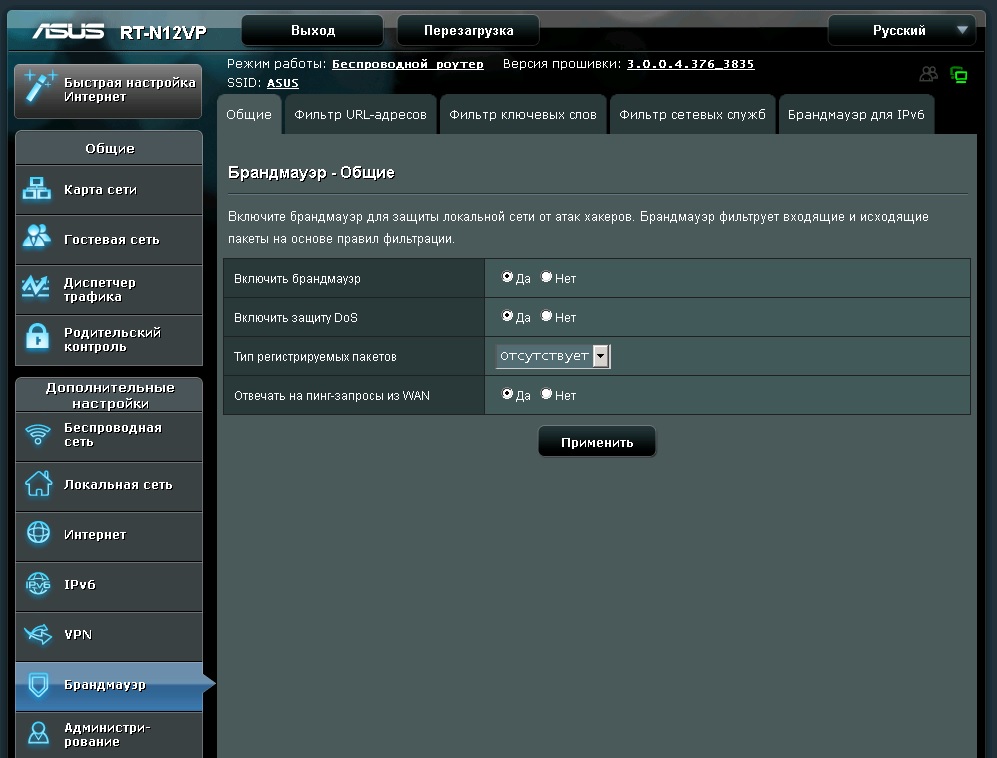
Task: Open the Карта сети menu label
Action: [100, 190]
